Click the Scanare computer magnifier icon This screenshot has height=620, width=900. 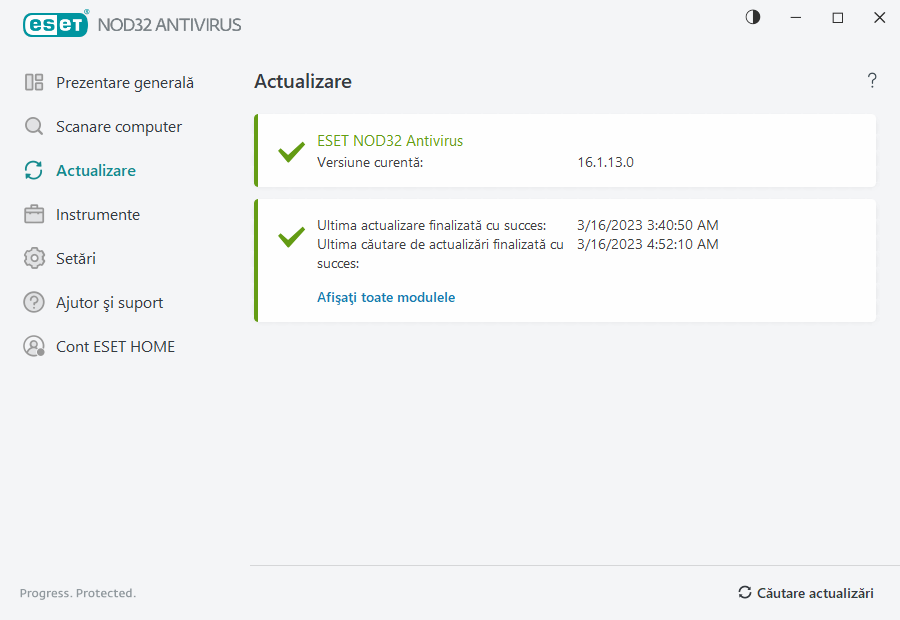point(34,127)
